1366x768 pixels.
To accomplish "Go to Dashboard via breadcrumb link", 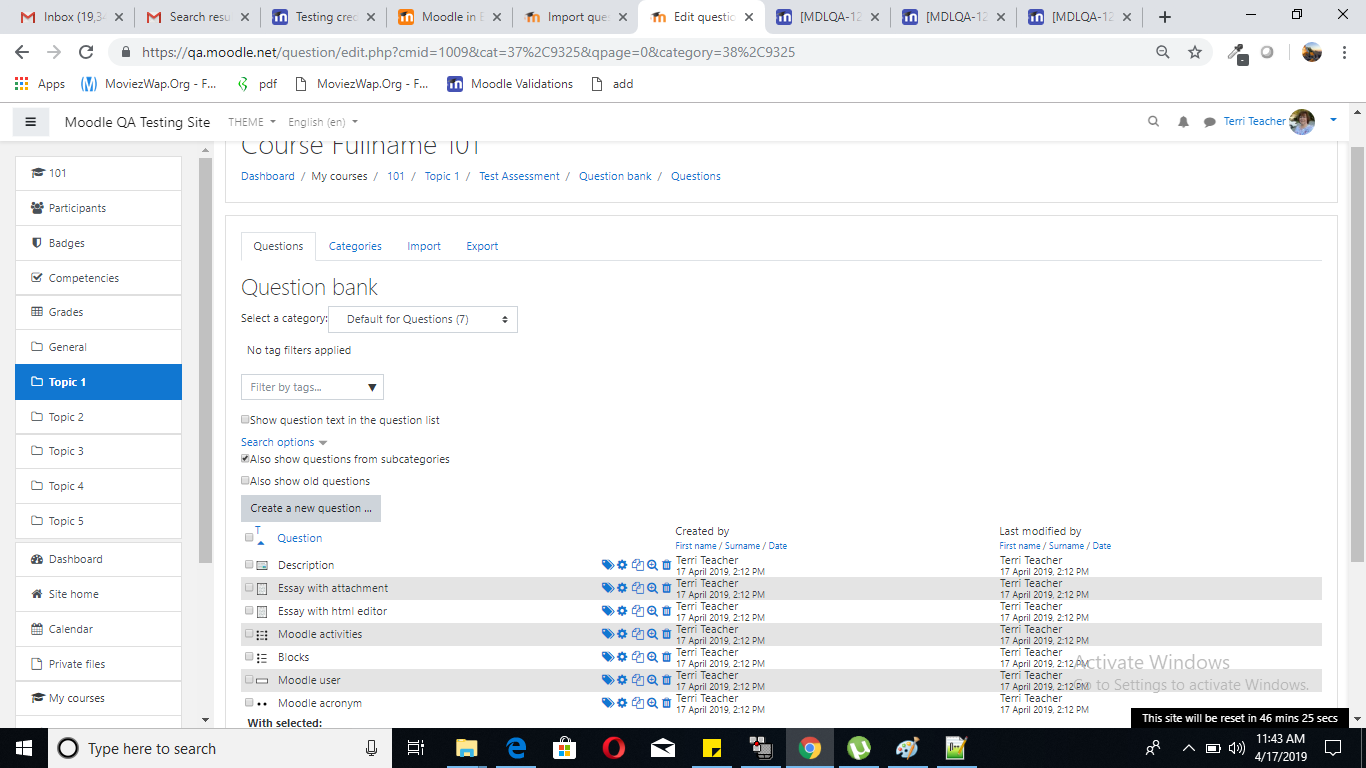I will (x=268, y=176).
